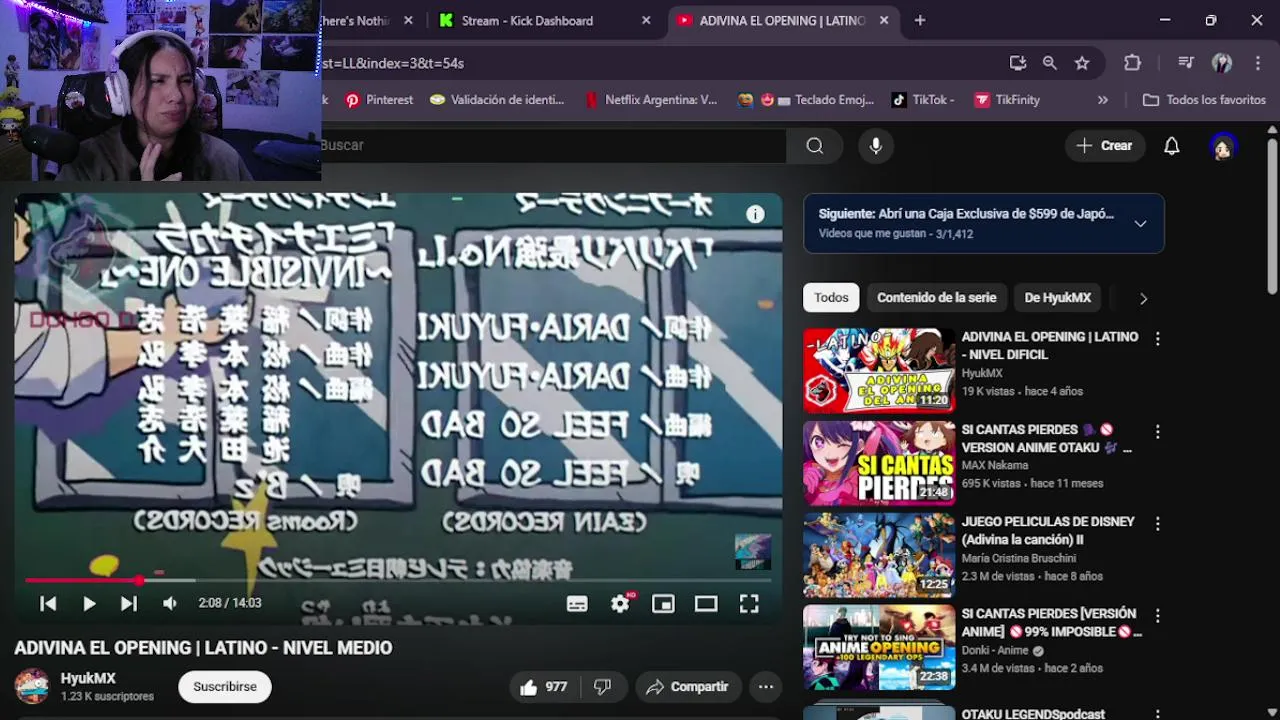The image size is (1280, 720).
Task: Open video player settings gear
Action: coord(620,603)
